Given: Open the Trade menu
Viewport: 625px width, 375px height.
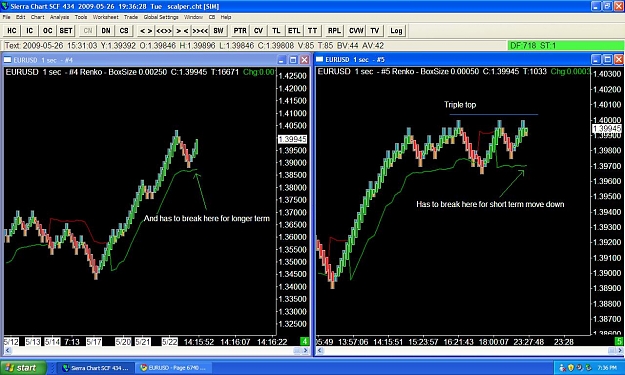Looking at the screenshot, I should [131, 17].
